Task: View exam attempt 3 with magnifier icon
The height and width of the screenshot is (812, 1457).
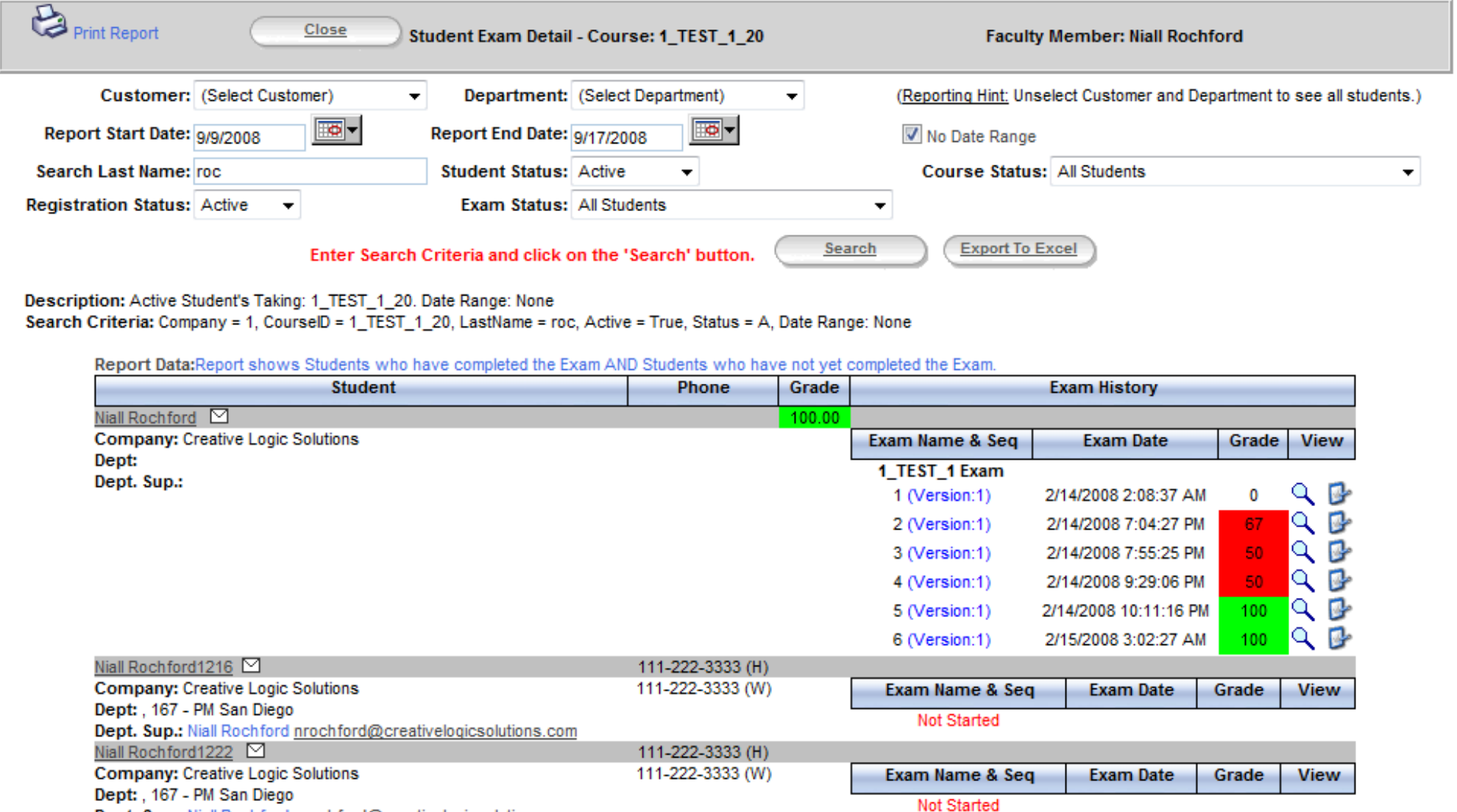Action: [x=1302, y=552]
